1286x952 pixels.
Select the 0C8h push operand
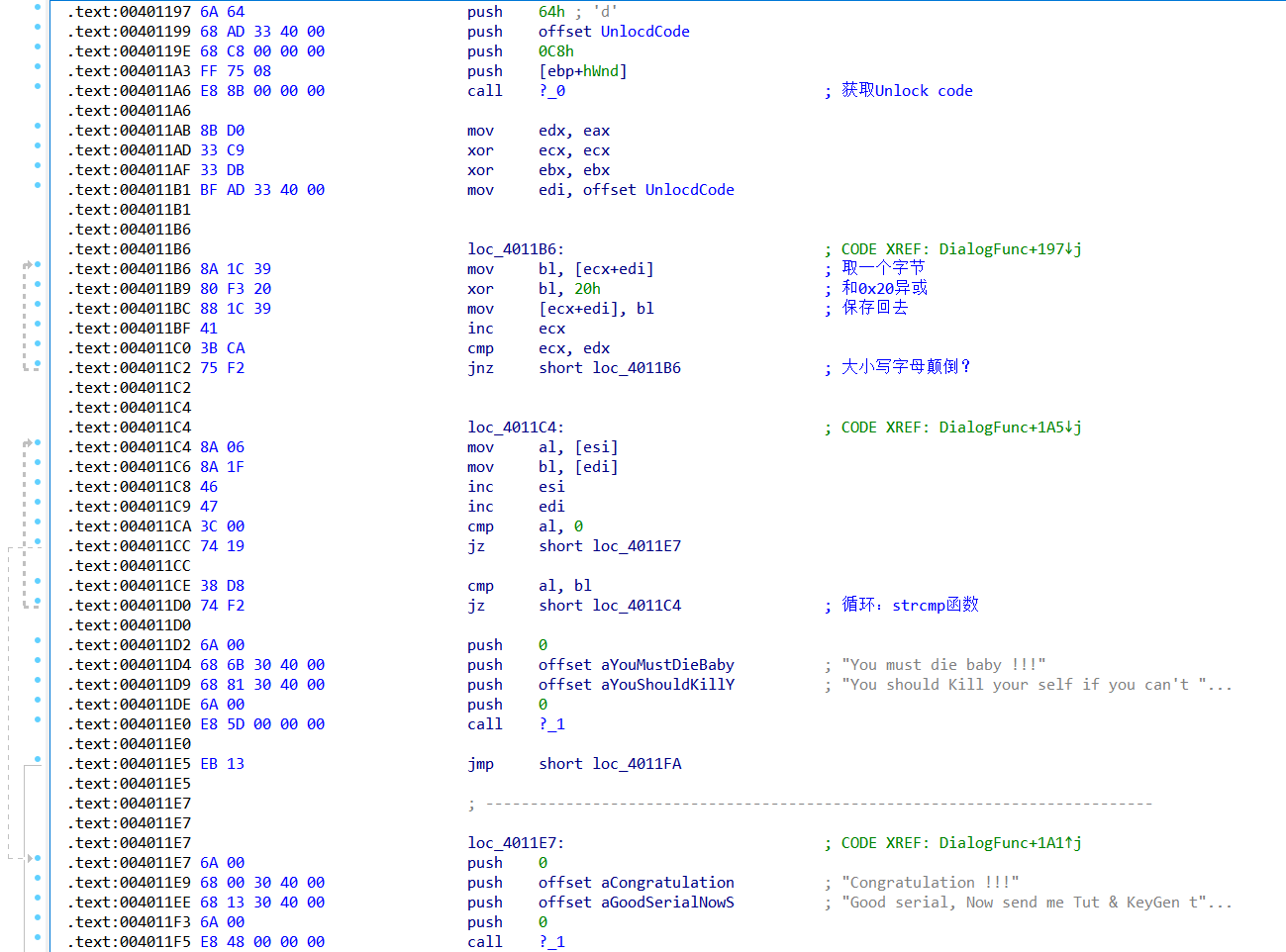[x=556, y=51]
